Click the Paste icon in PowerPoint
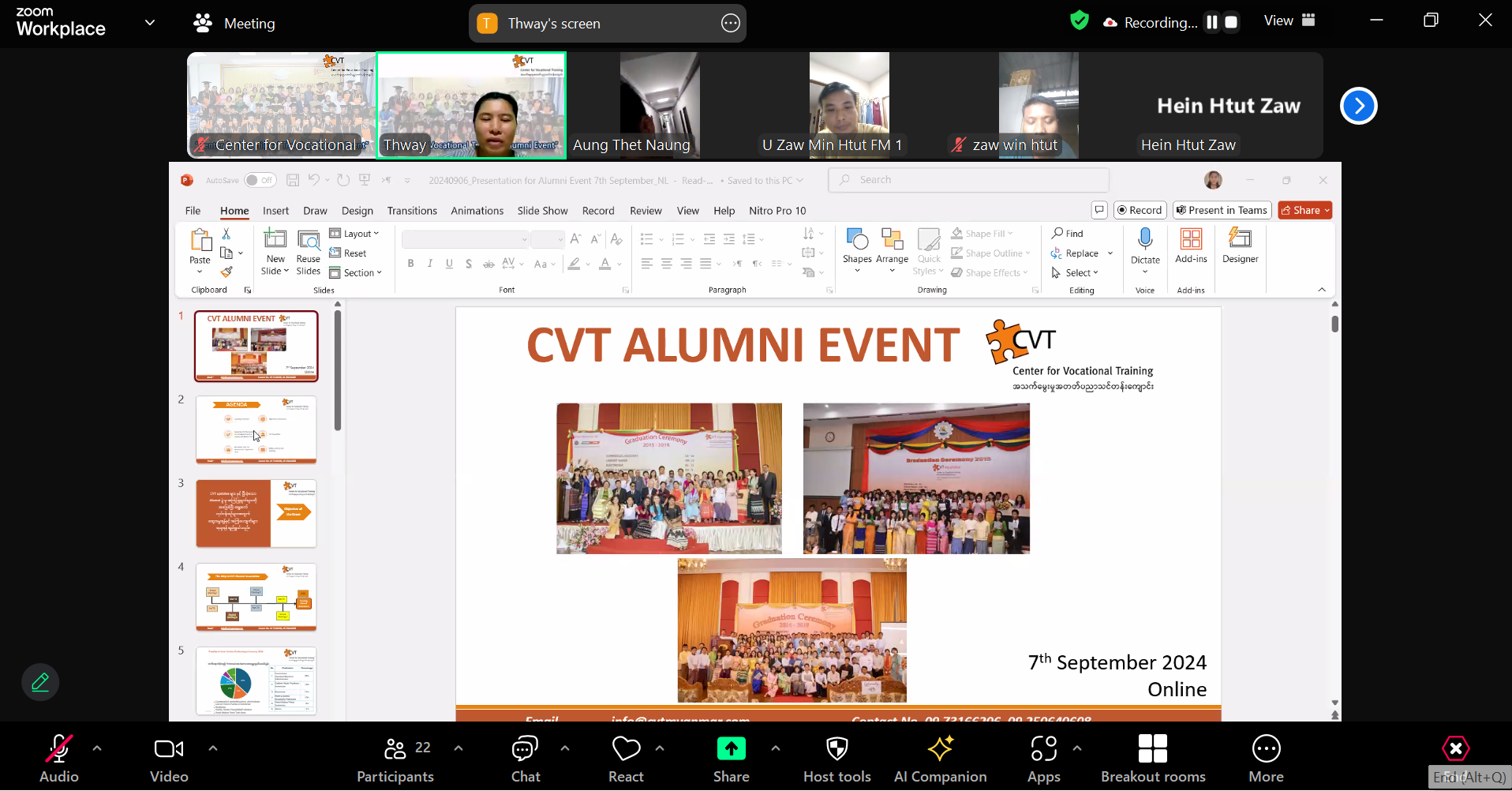Screen dimensions: 1512x791 pos(200,240)
